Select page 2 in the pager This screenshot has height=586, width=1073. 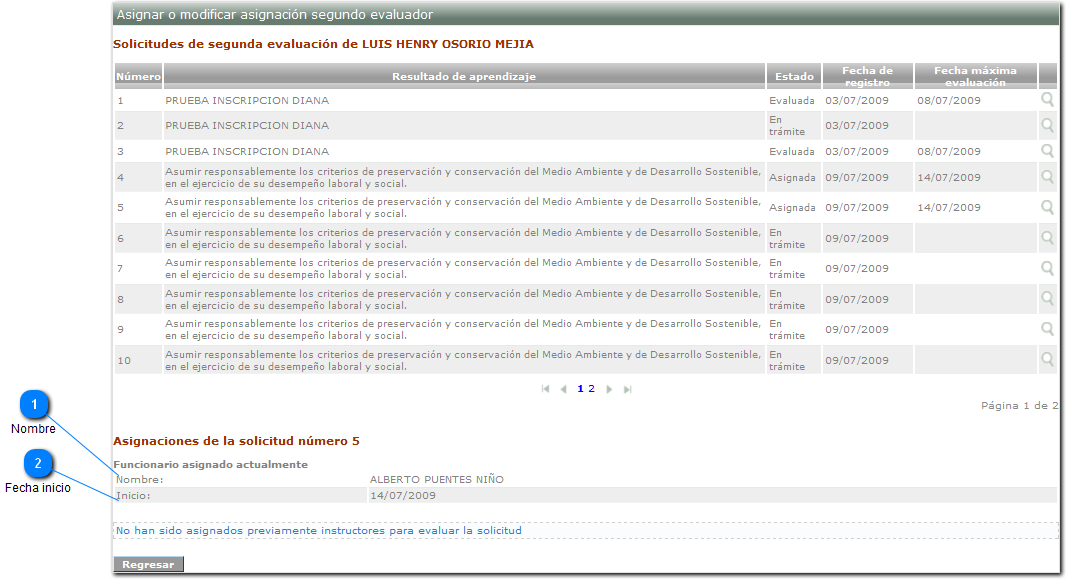click(x=592, y=389)
